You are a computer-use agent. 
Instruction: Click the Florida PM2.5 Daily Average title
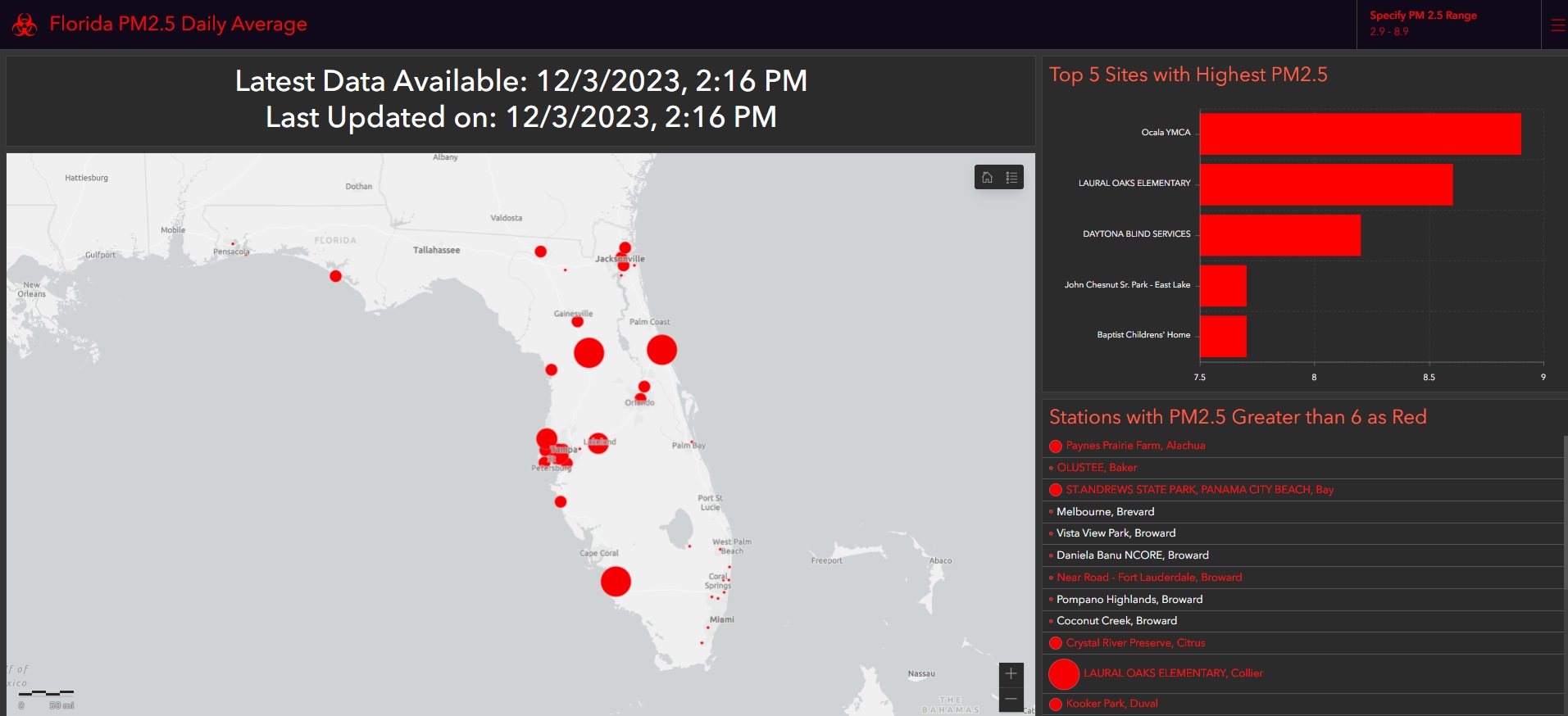point(178,25)
